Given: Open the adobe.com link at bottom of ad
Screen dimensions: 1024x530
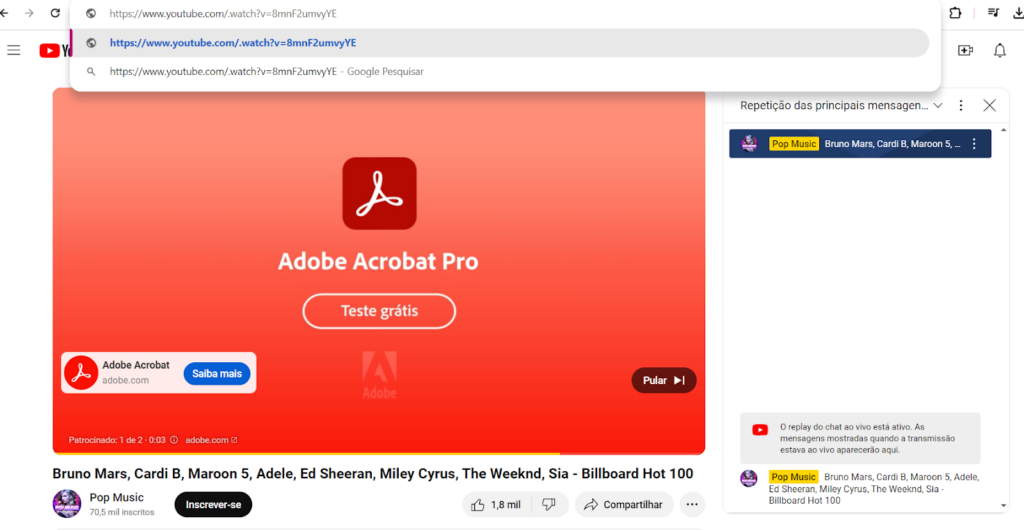Looking at the screenshot, I should pos(211,440).
